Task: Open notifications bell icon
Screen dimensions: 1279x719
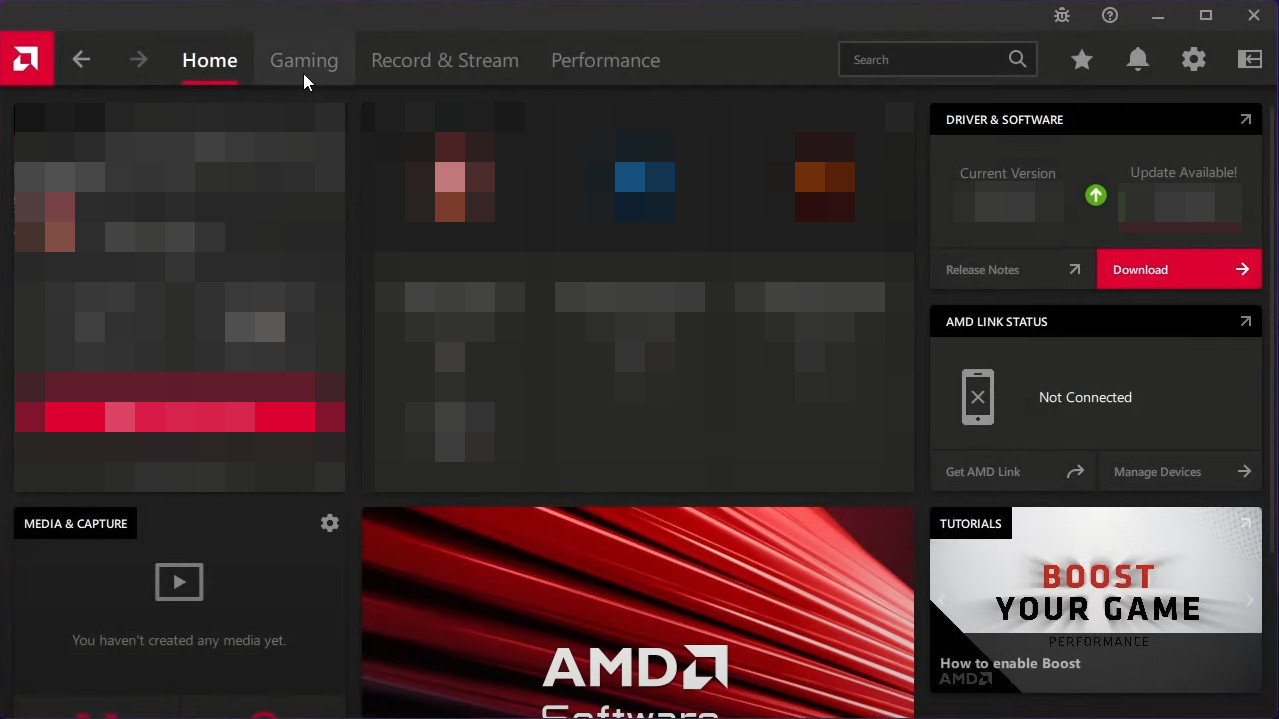Action: 1137,60
